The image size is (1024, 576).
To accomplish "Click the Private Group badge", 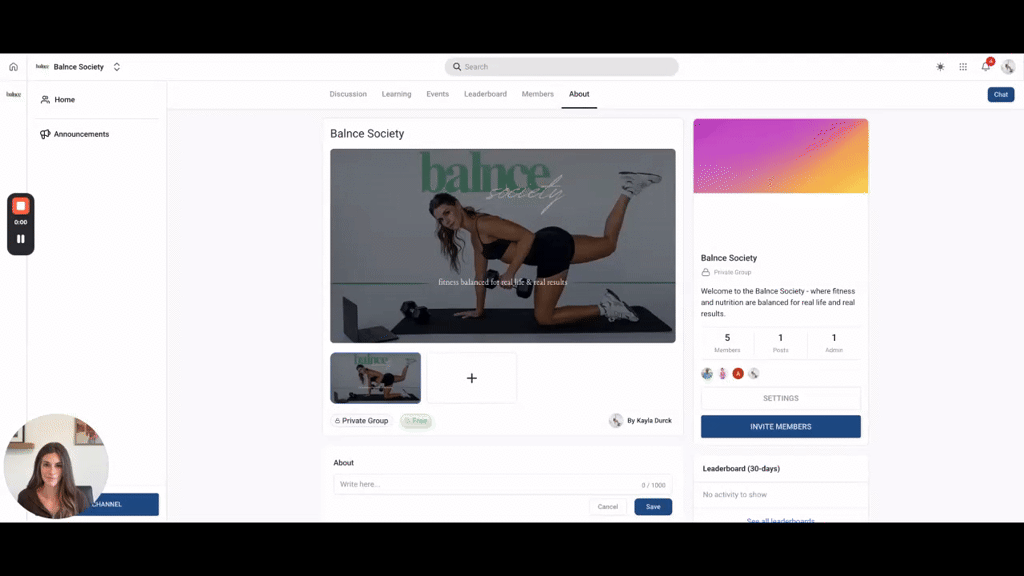I will (361, 421).
